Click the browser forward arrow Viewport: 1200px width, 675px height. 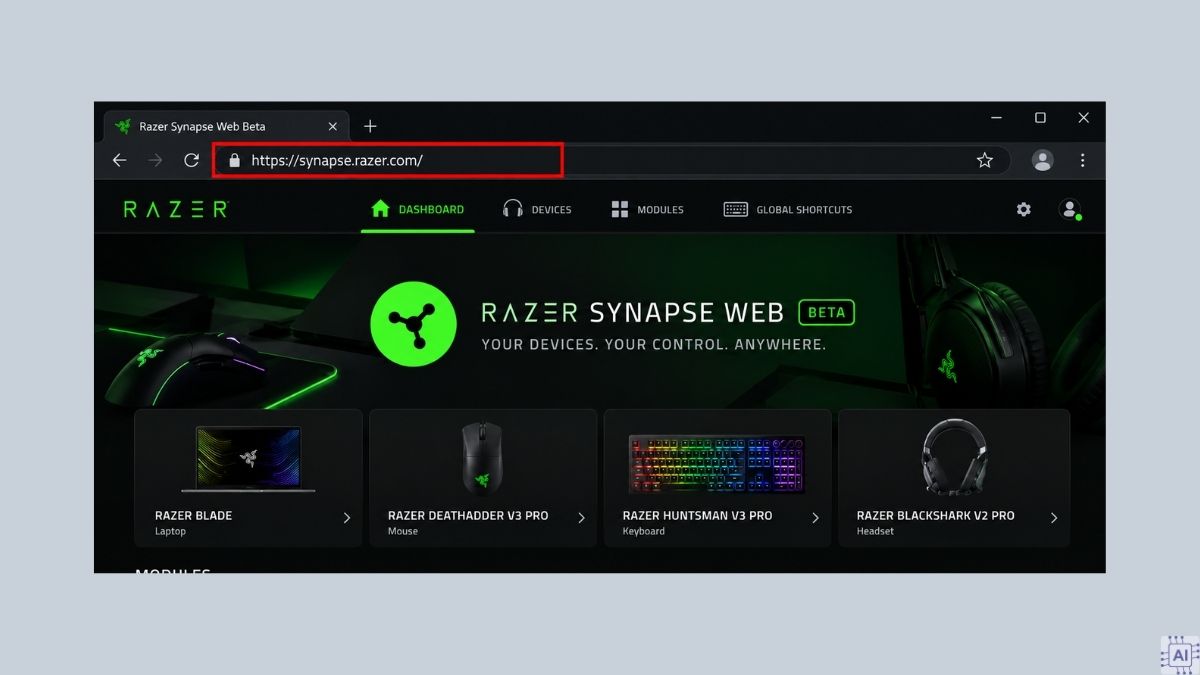155,160
